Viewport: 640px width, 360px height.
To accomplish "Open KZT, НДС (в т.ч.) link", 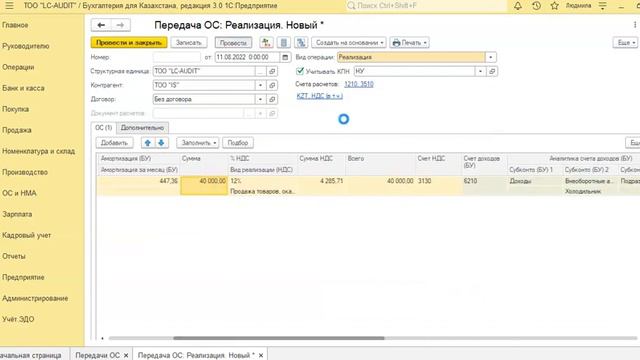I will [x=320, y=96].
